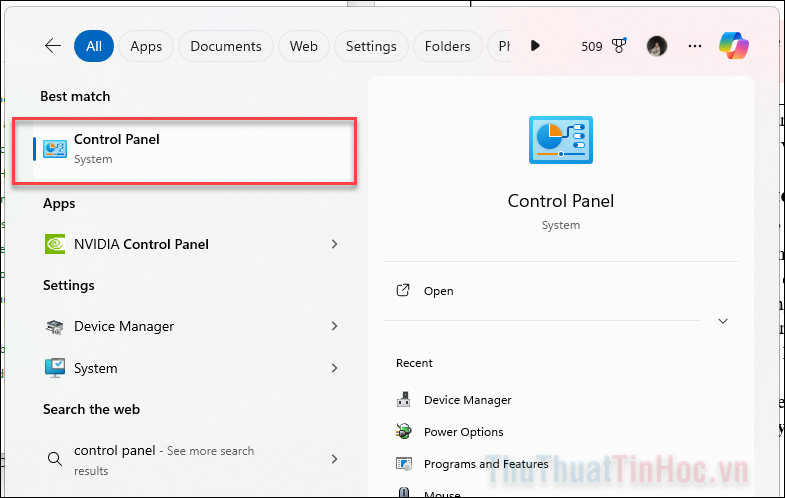Go back with the left arrow
785x498 pixels.
(x=53, y=46)
